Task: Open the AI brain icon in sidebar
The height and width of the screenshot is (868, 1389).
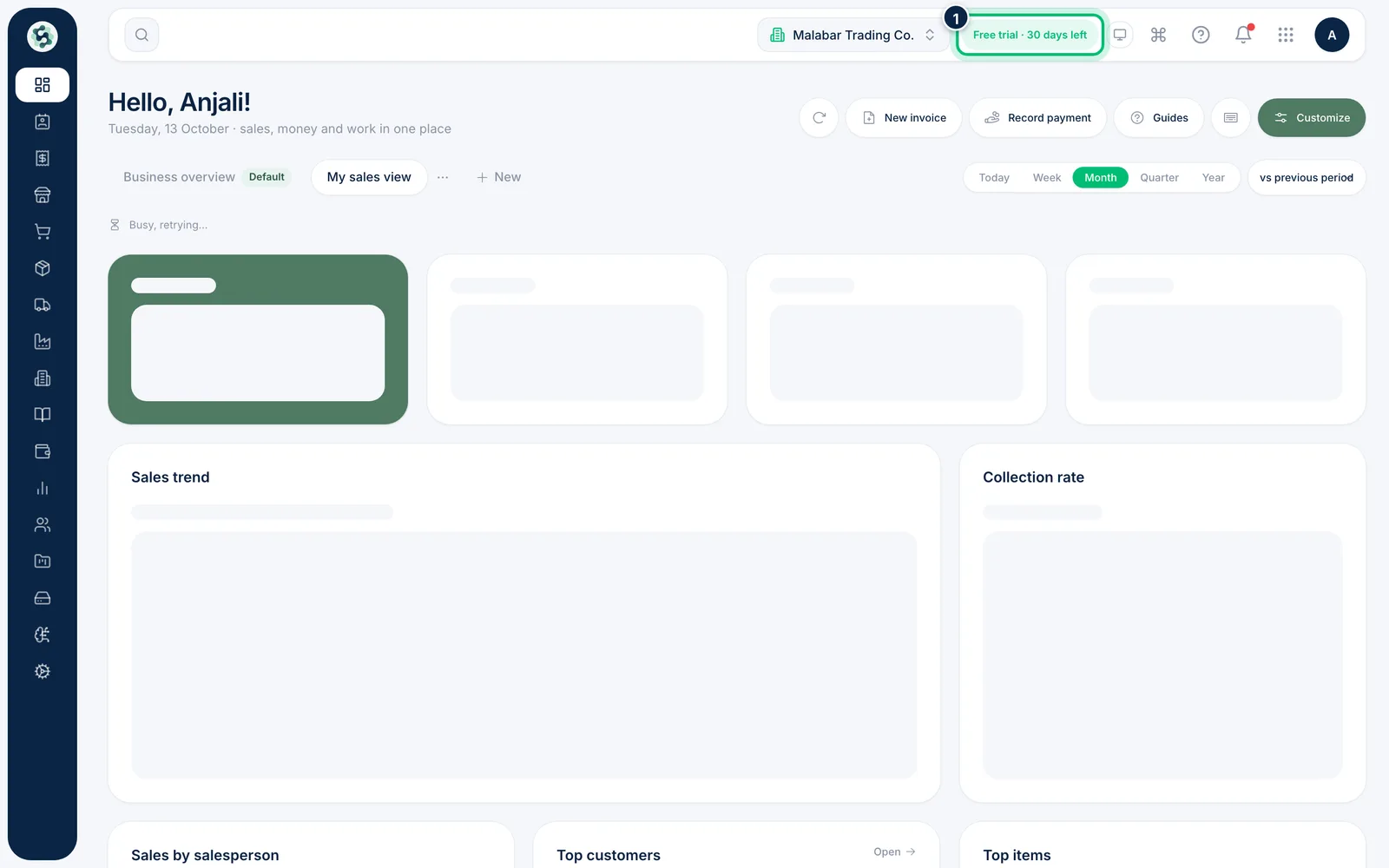Action: [42, 635]
